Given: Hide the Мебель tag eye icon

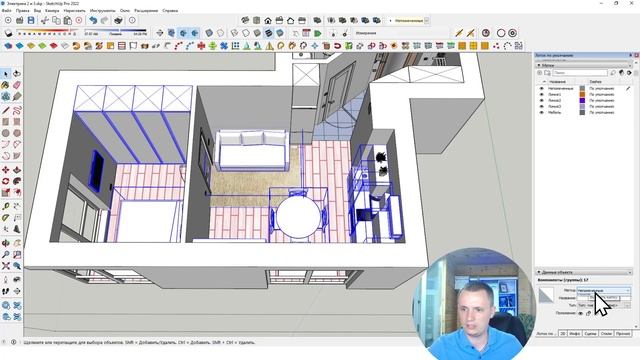Looking at the screenshot, I should coord(542,112).
